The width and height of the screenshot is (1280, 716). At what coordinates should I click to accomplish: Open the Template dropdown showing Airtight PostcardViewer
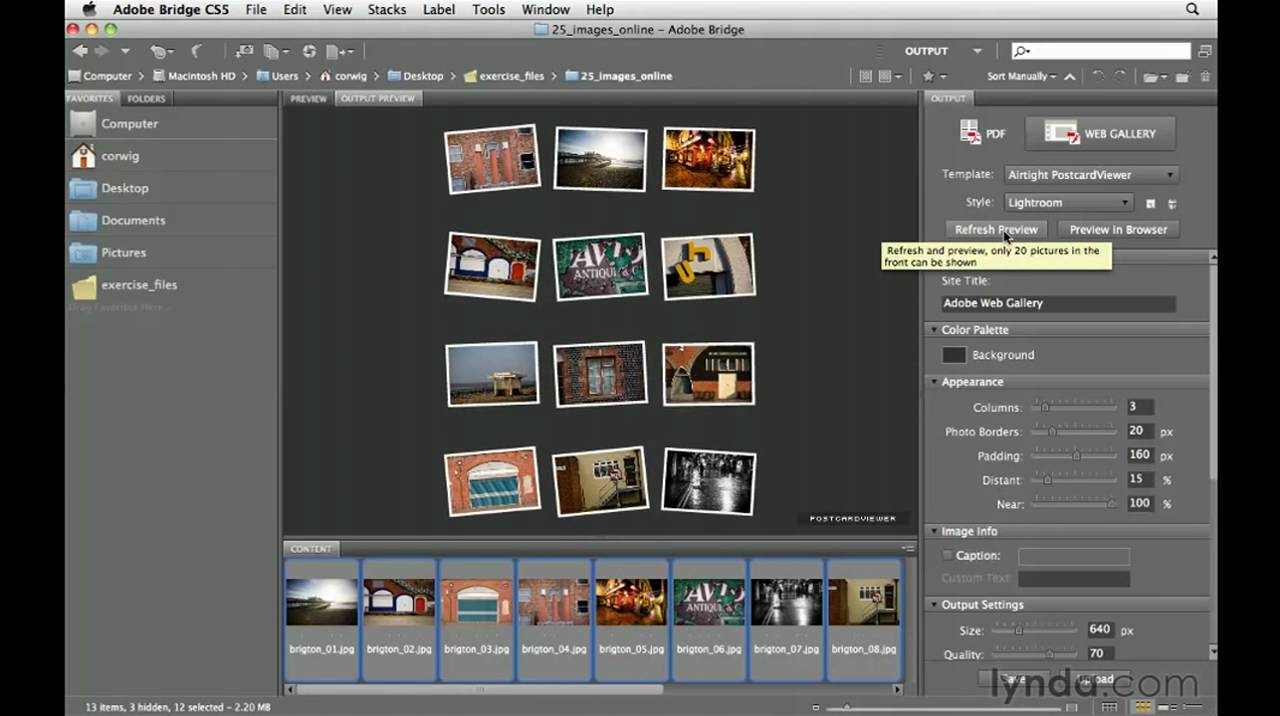tap(1090, 174)
